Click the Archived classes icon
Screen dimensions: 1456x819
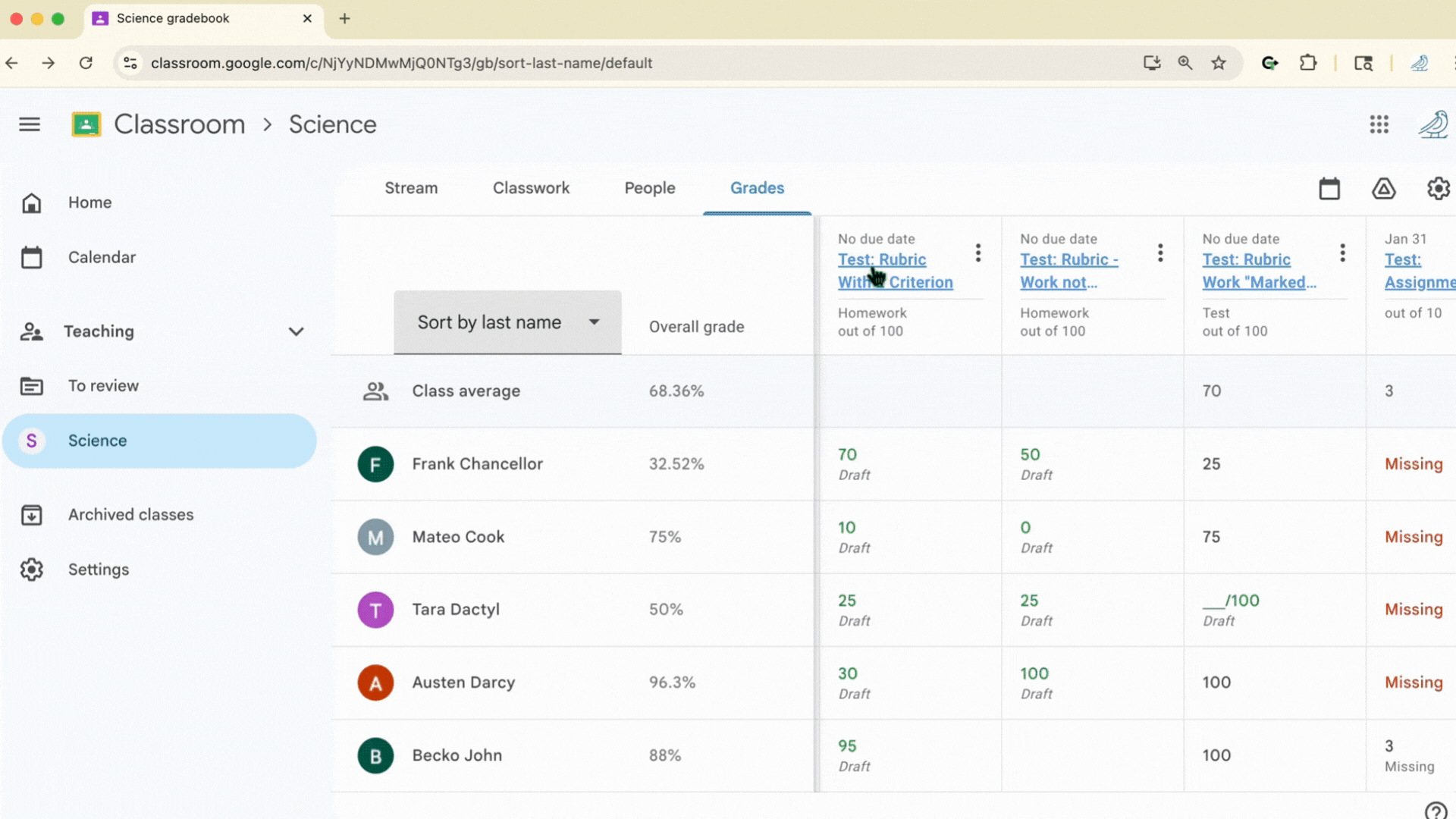point(31,515)
